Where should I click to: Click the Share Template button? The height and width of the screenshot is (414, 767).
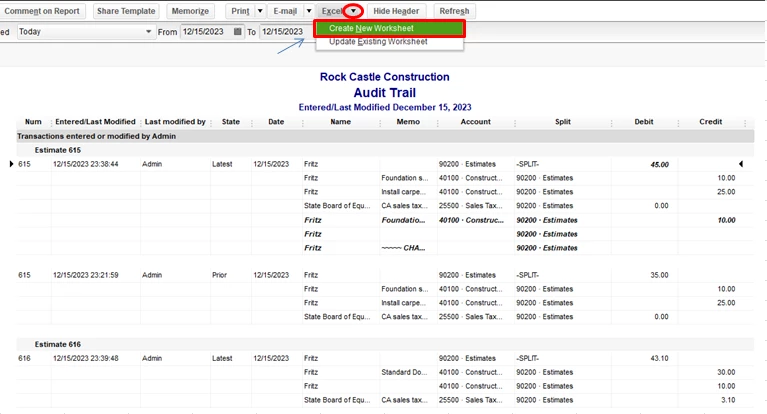[126, 11]
